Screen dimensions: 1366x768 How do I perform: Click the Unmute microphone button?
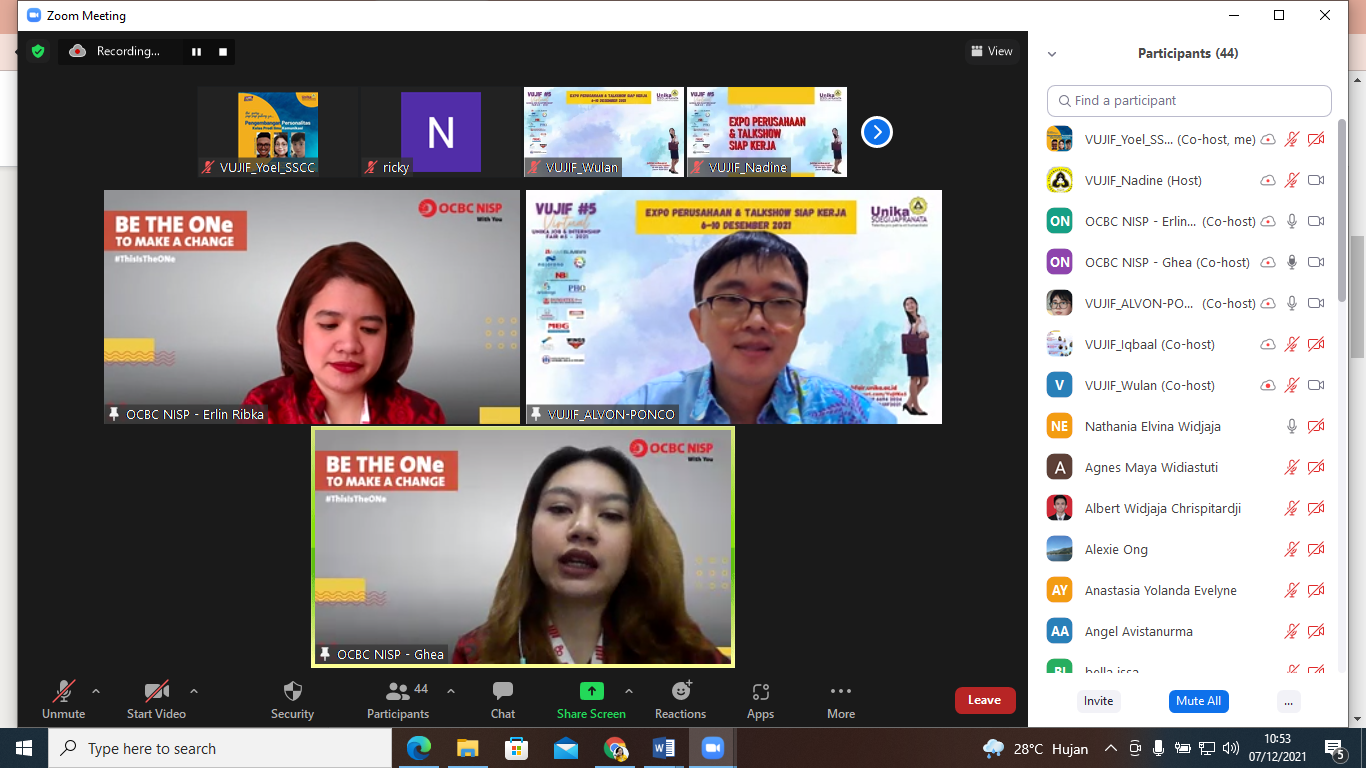coord(63,699)
